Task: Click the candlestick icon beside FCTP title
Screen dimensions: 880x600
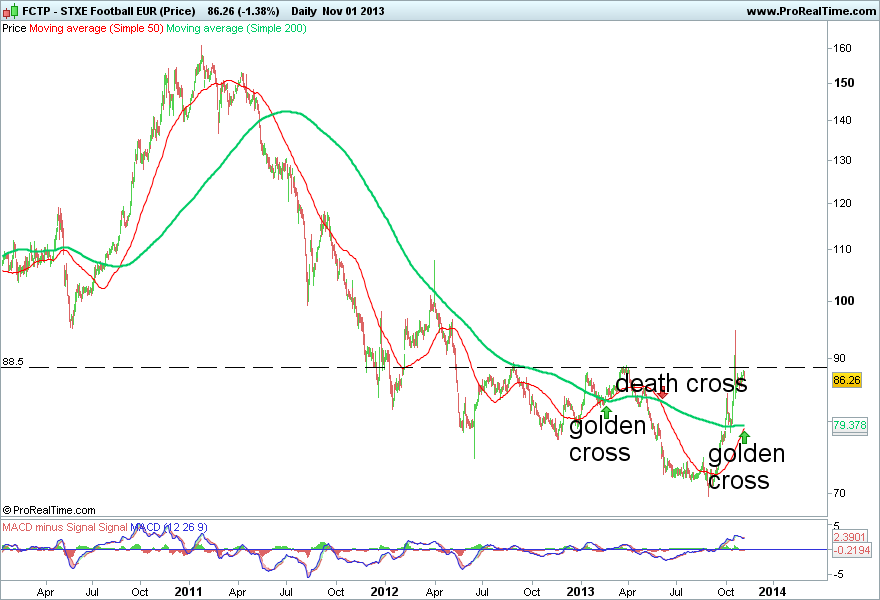Action: click(x=11, y=11)
